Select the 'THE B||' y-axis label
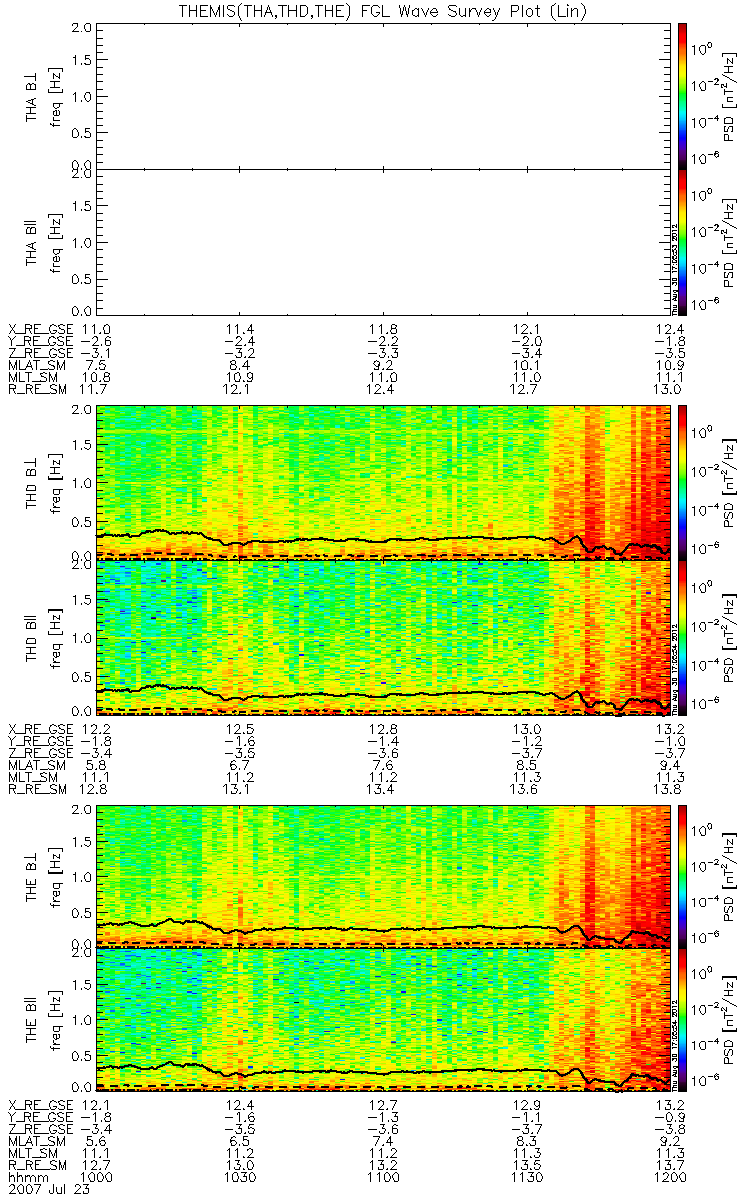Viewport: 750px width, 1200px height. pos(32,1020)
